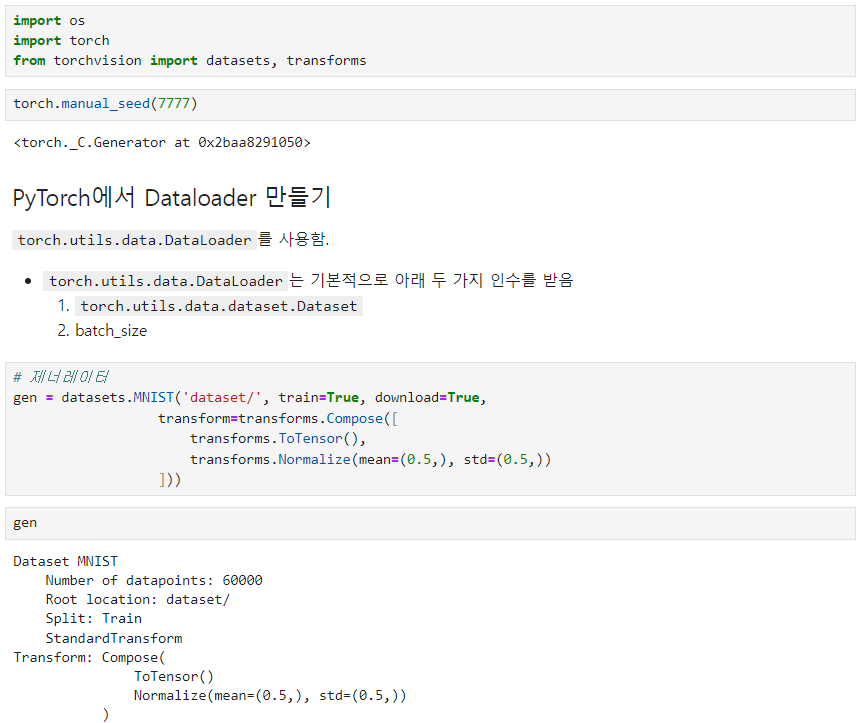Click the 'Split: Train' output line
Image resolution: width=862 pixels, height=723 pixels.
click(x=93, y=619)
